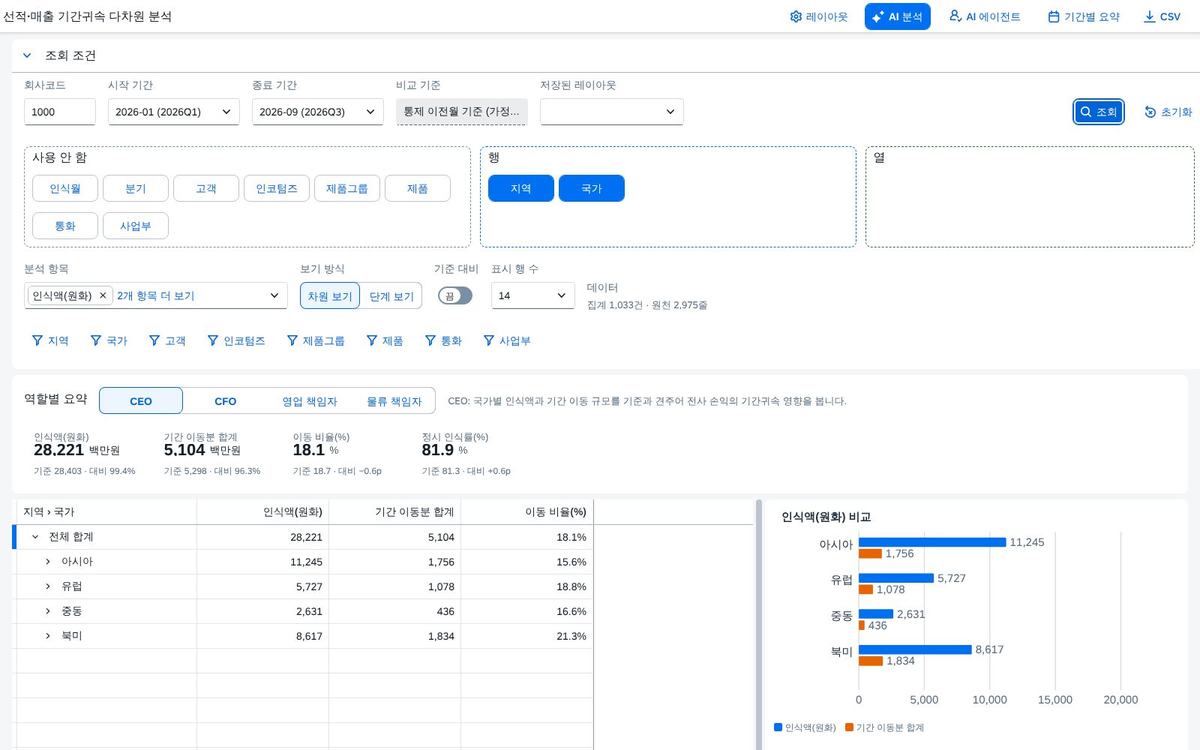Click 북미 orange bar 1,834

[x=871, y=661]
